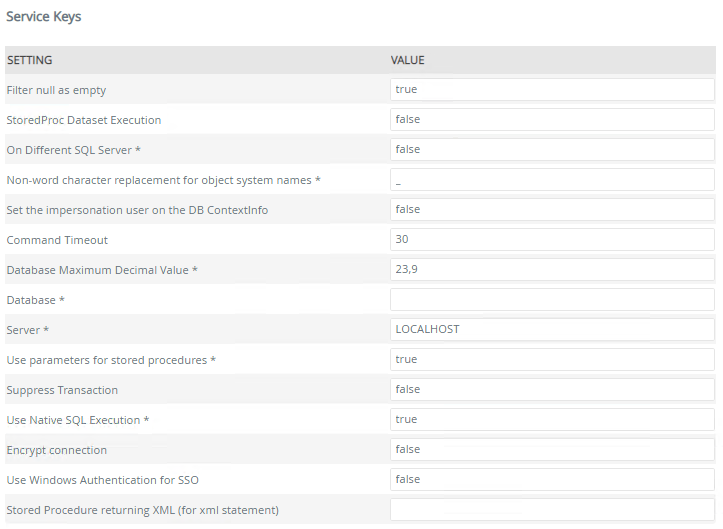Click the Non-word character replacement value field
Screen dimensions: 723x529
click(552, 180)
